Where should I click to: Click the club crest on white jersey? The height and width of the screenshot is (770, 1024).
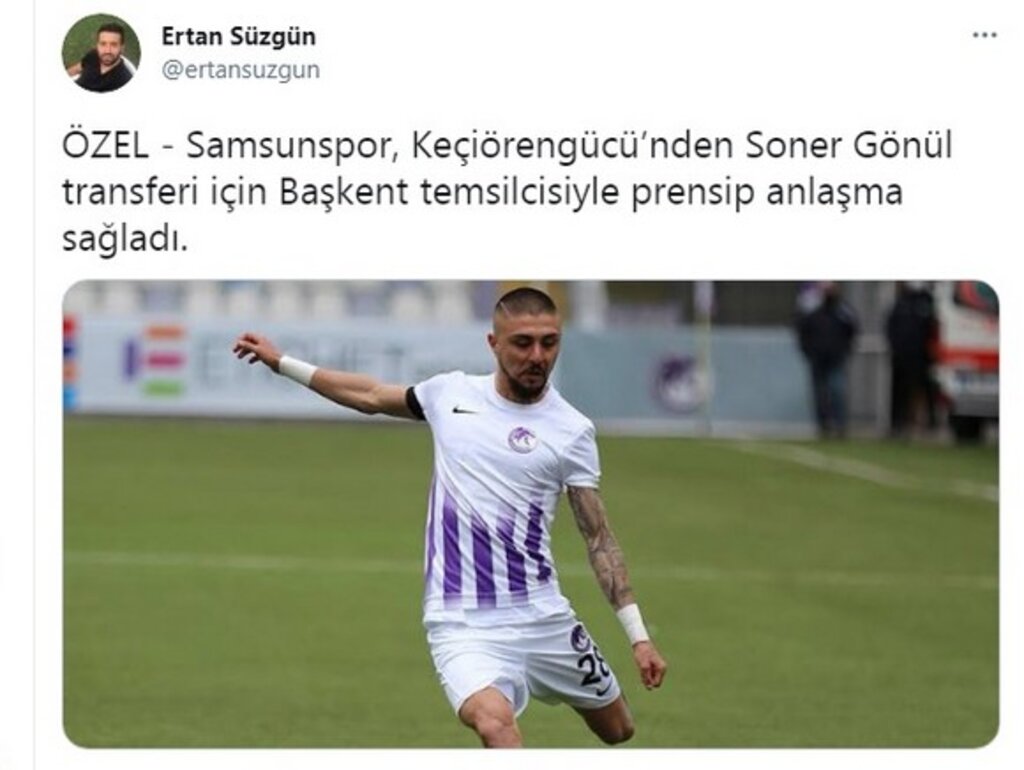point(522,440)
